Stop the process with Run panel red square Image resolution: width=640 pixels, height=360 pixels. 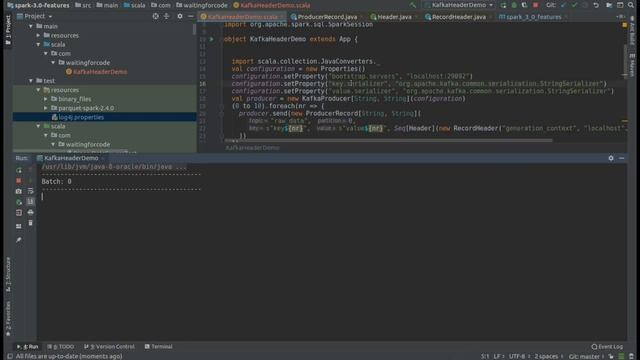pyautogui.click(x=19, y=180)
